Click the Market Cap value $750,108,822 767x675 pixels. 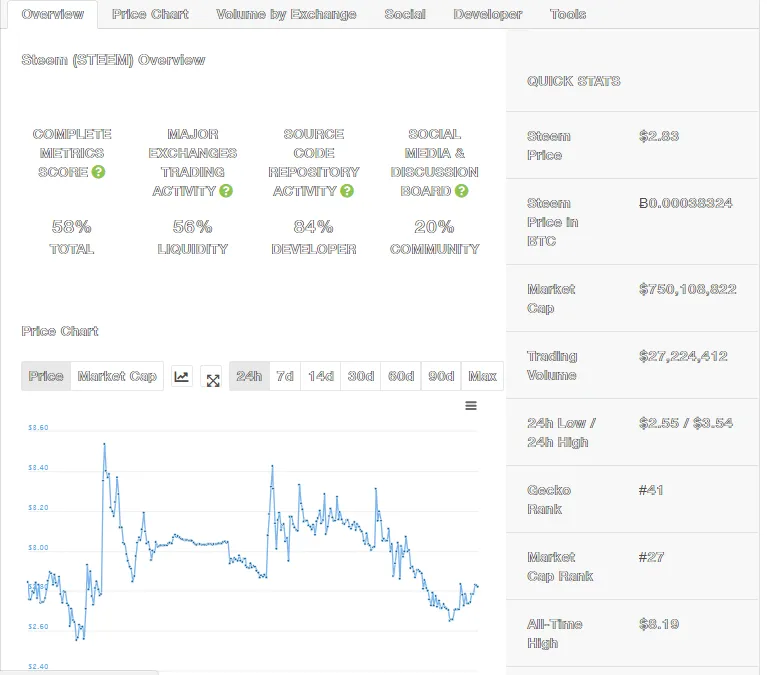tap(687, 289)
